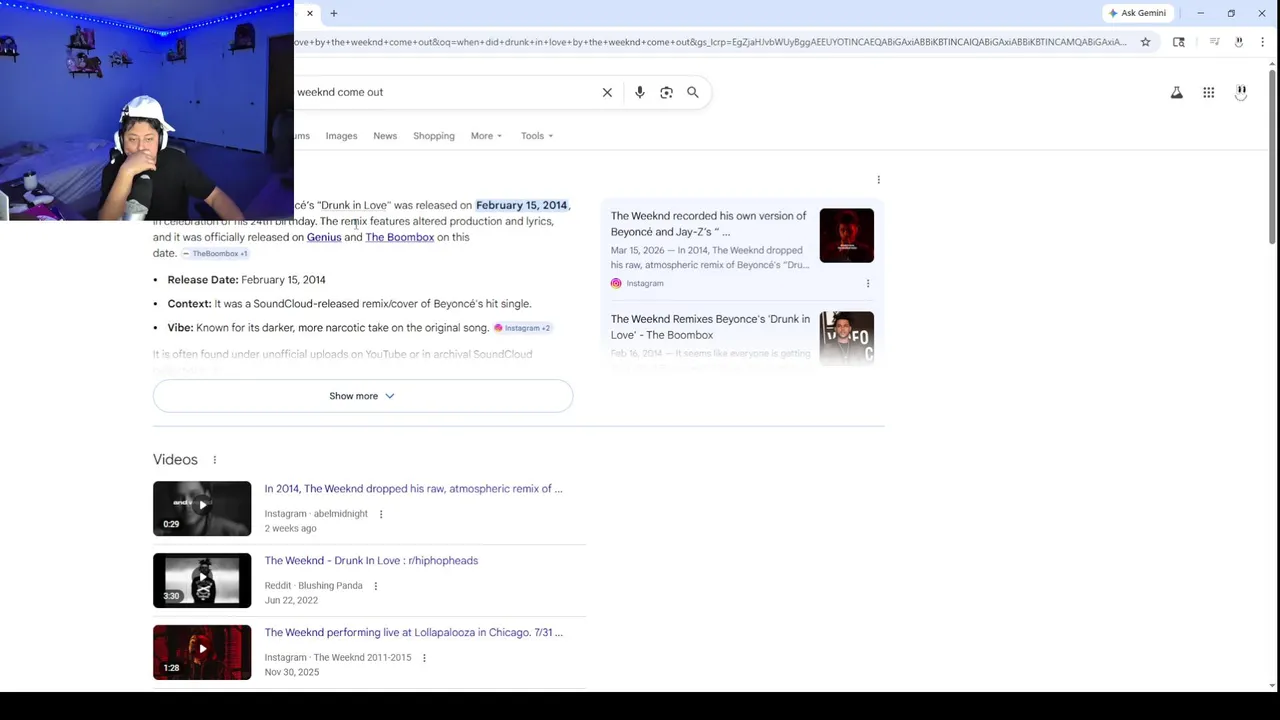Click the 'Release Date:' bullet text

(x=203, y=280)
